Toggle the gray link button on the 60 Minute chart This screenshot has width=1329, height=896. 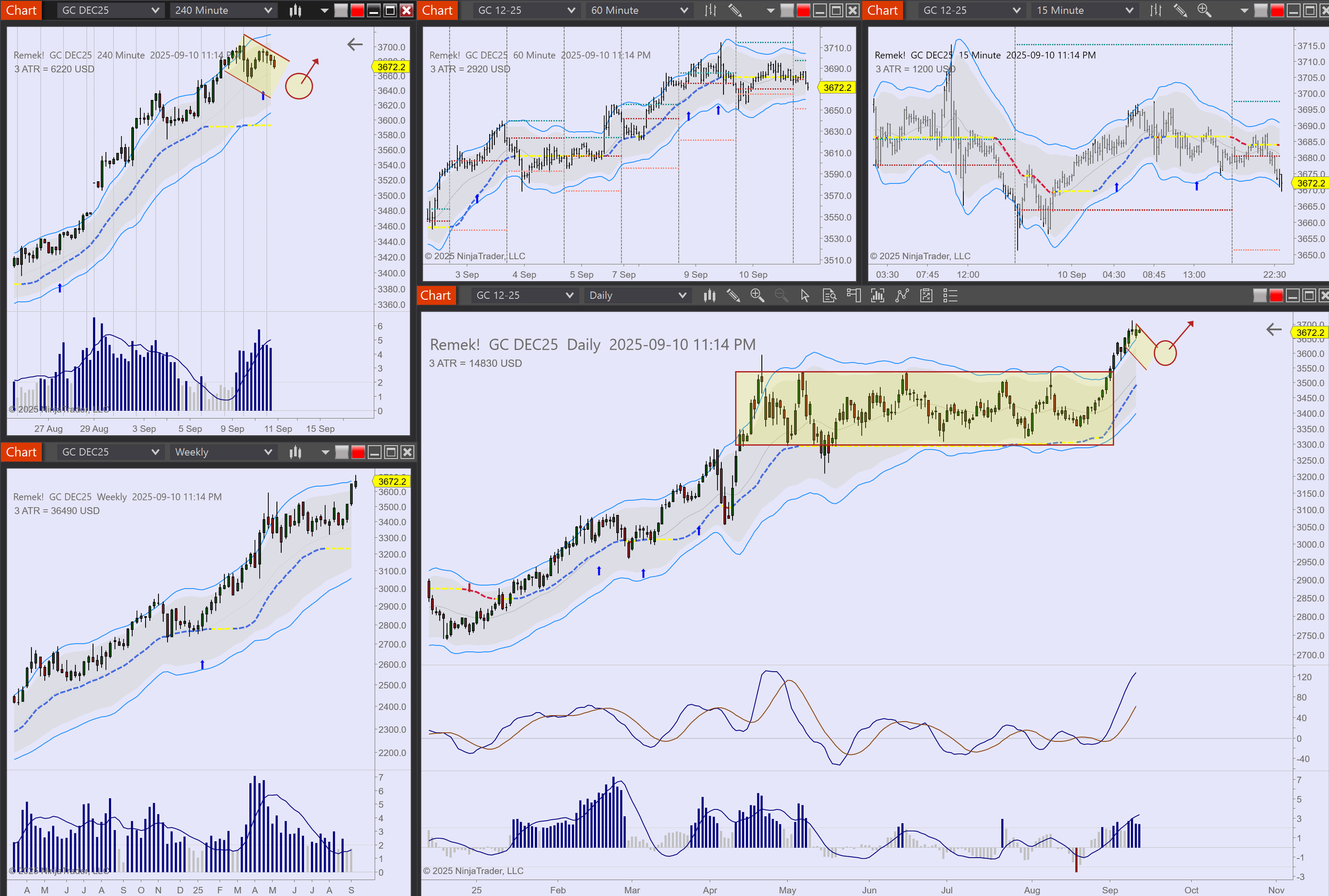point(787,10)
